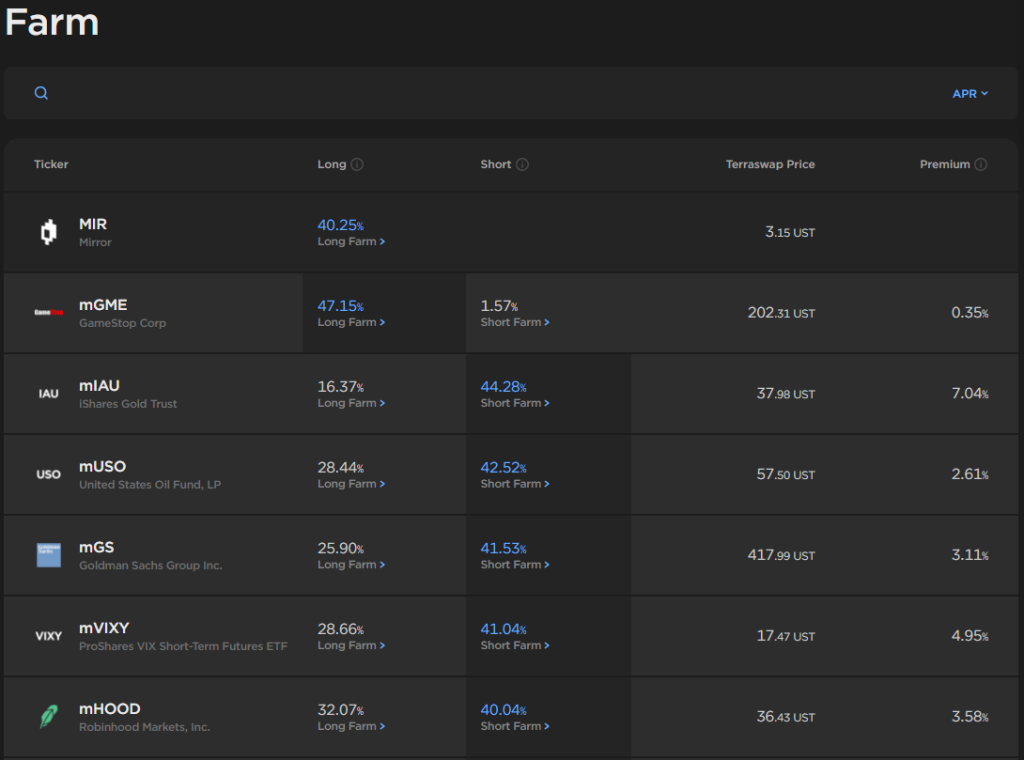Open the mVIXY Long Farm link
1024x760 pixels.
[x=351, y=645]
